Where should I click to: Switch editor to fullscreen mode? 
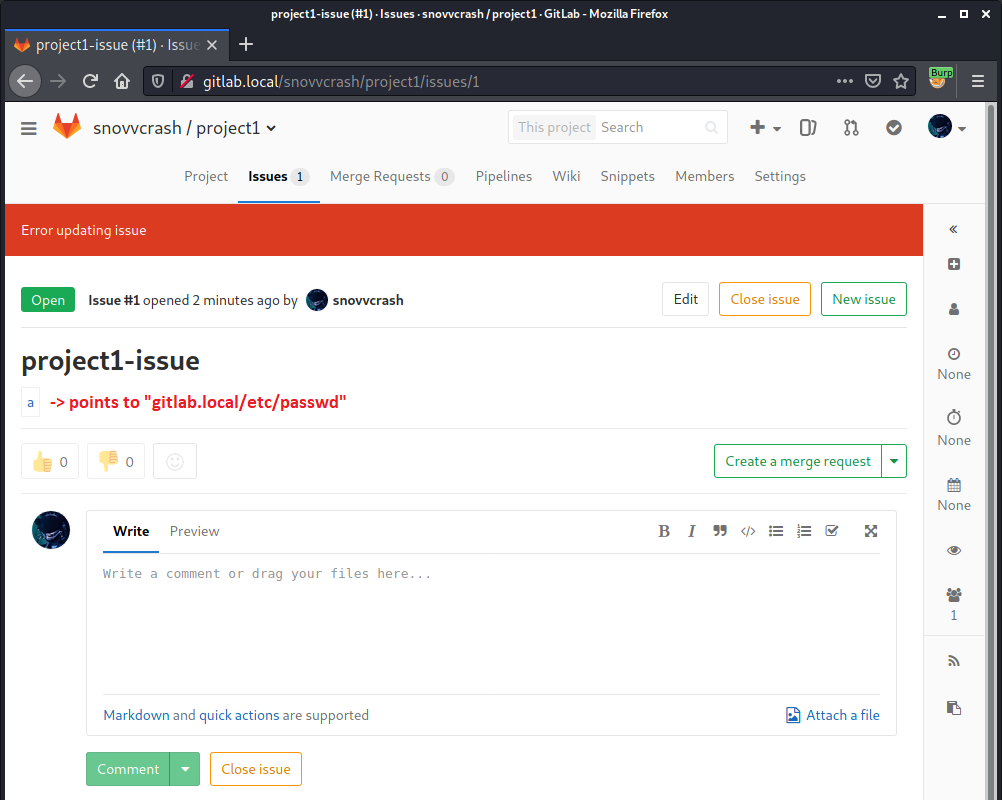click(871, 531)
